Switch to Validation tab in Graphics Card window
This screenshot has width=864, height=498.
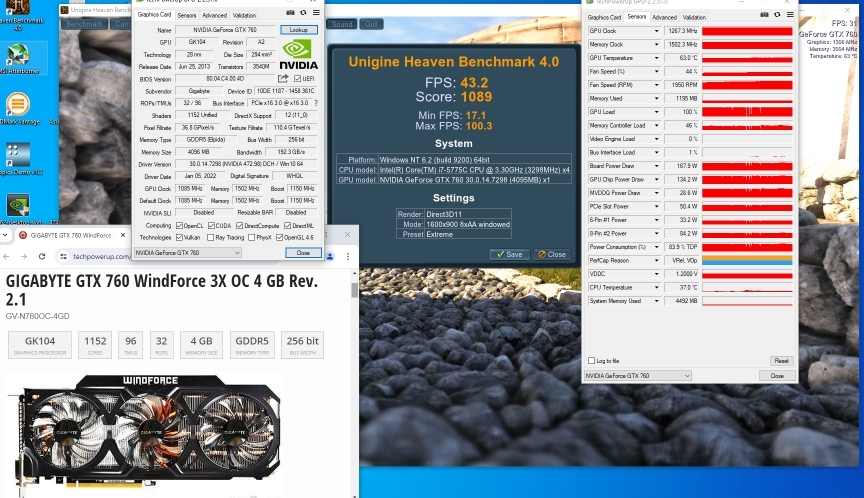click(x=244, y=15)
